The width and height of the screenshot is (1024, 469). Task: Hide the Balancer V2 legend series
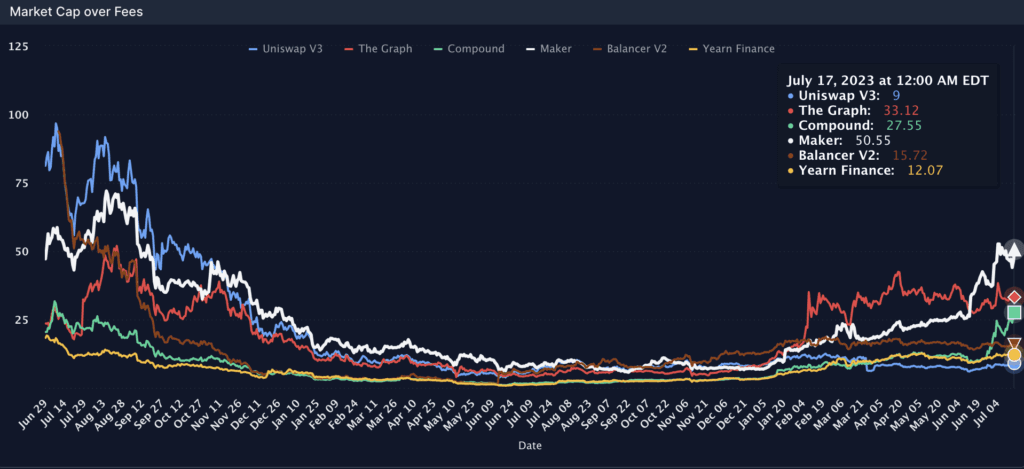pos(630,48)
